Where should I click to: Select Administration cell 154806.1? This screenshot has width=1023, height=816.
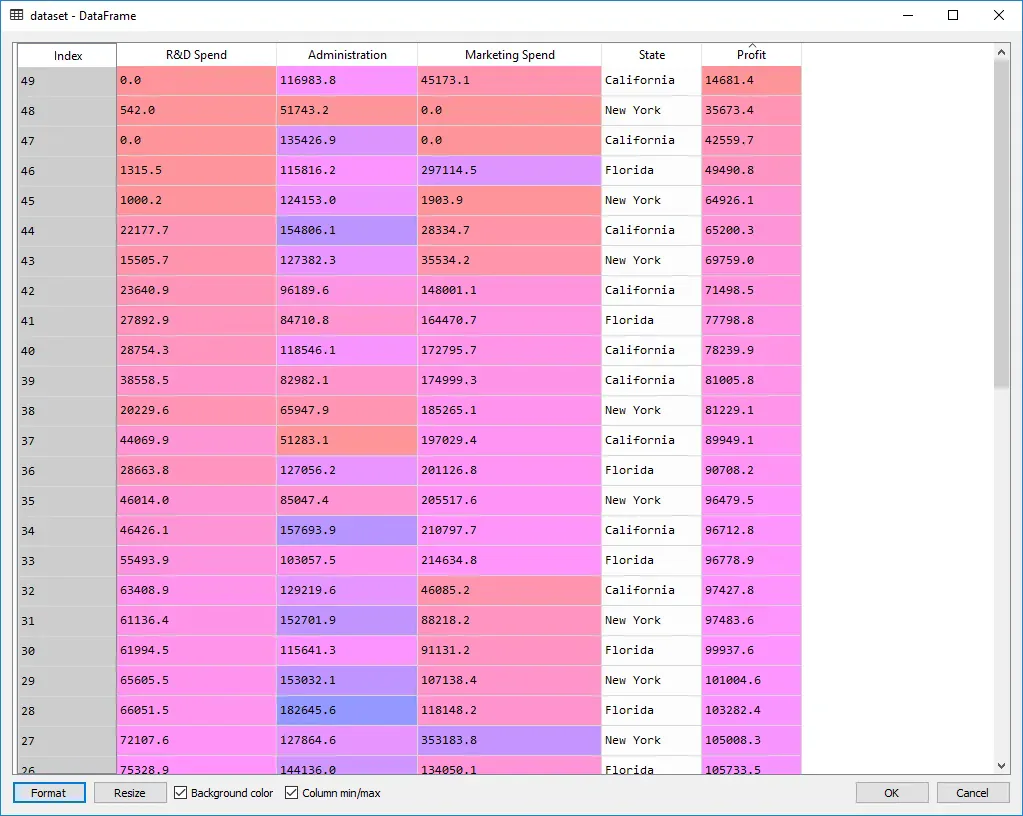[x=346, y=230]
